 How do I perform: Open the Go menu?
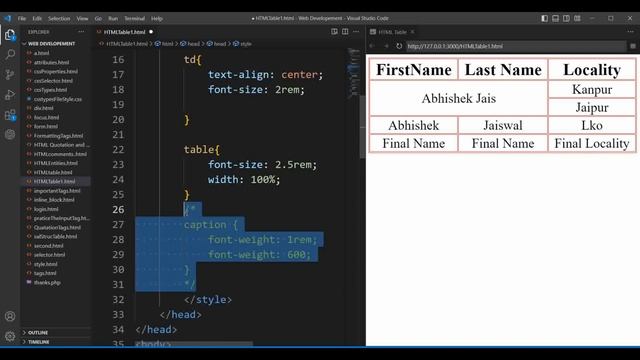coord(98,18)
